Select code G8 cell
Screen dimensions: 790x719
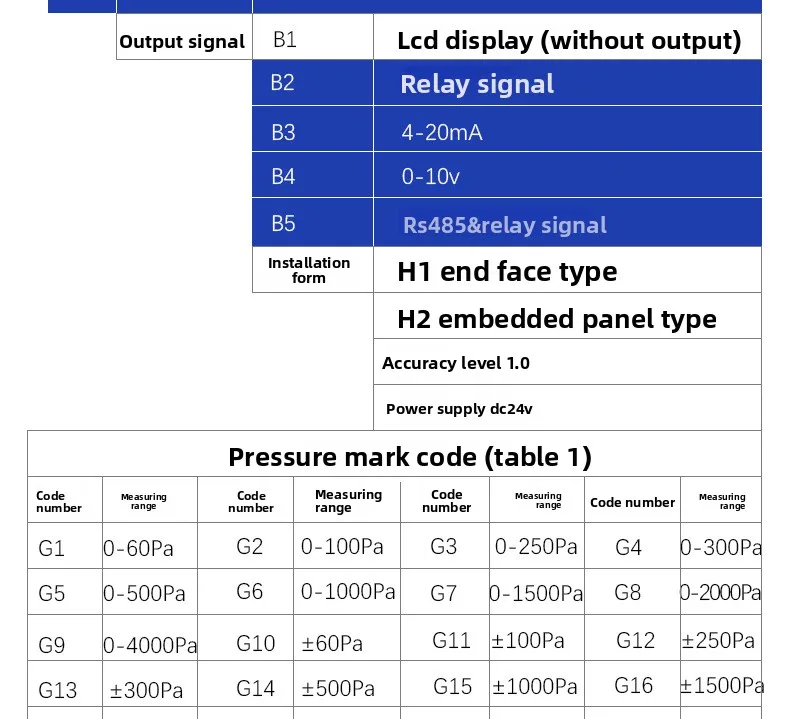(x=632, y=592)
